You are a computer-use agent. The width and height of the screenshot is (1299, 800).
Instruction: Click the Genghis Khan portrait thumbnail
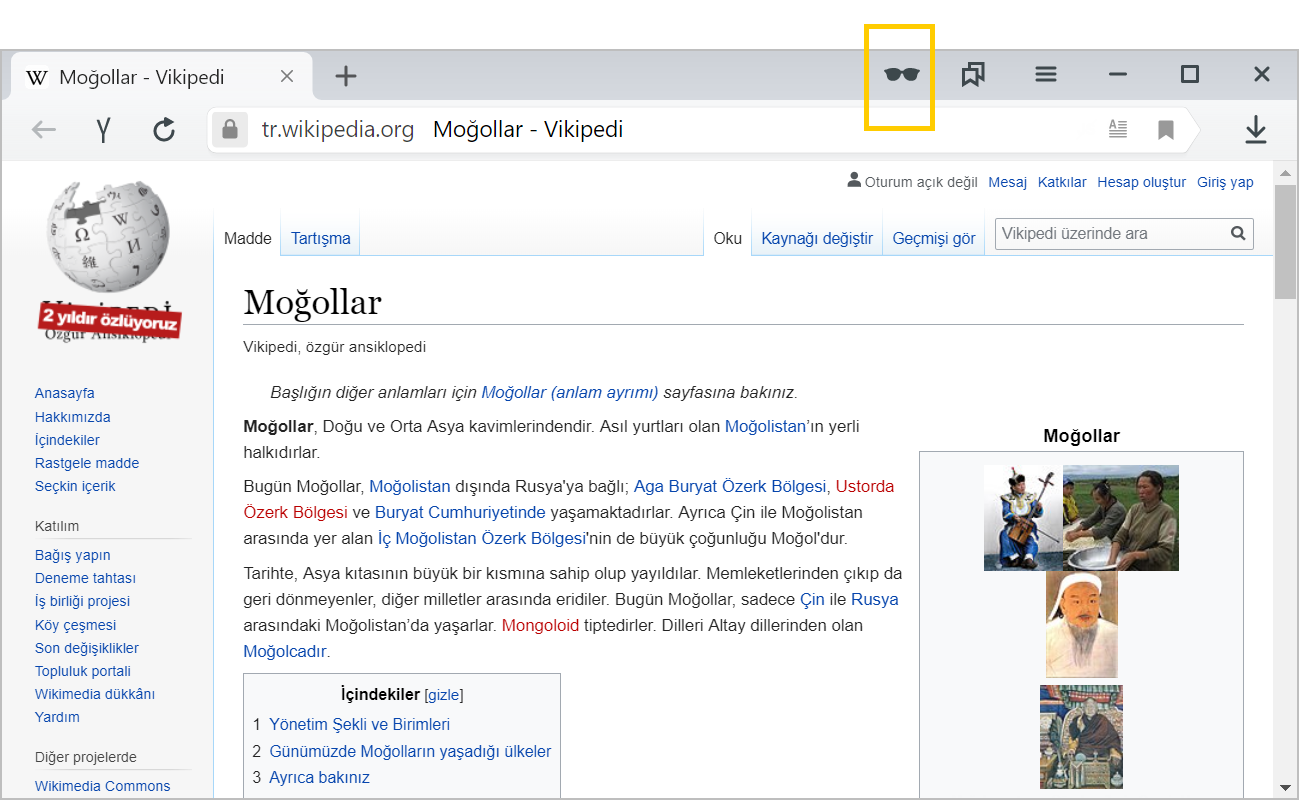pos(1081,625)
